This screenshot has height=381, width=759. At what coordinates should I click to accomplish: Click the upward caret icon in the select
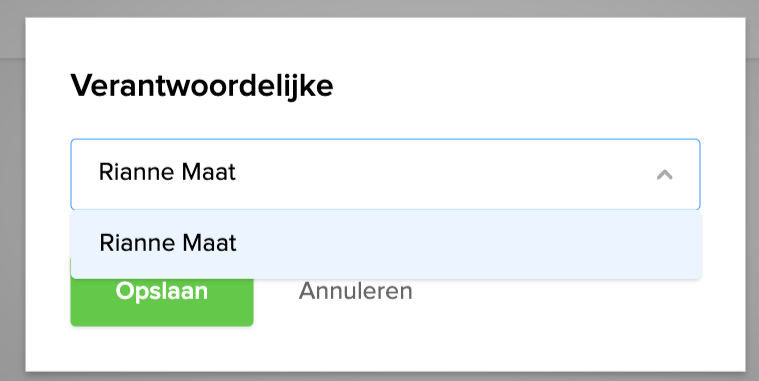coord(665,174)
